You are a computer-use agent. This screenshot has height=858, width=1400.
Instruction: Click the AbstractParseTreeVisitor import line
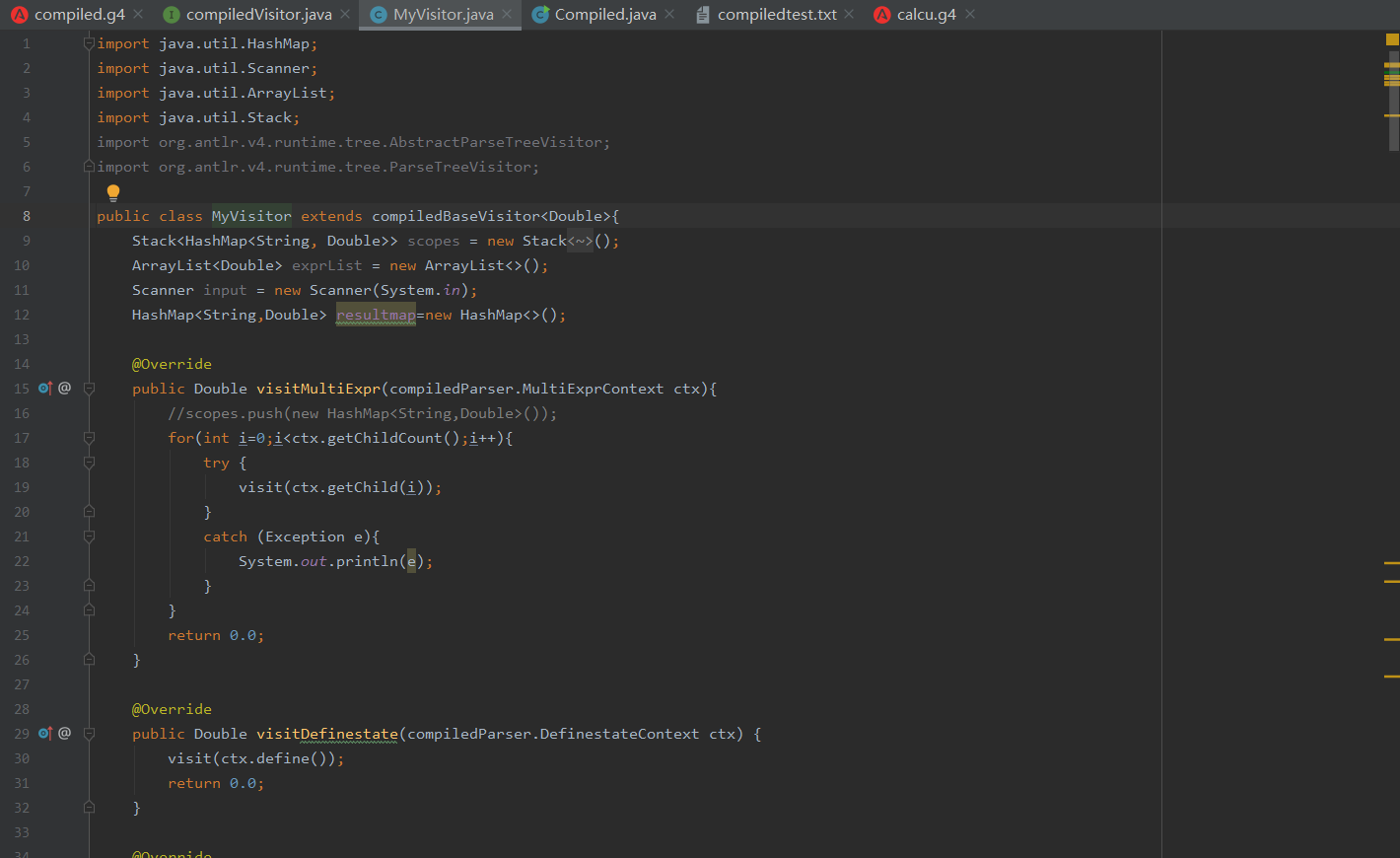click(x=354, y=142)
